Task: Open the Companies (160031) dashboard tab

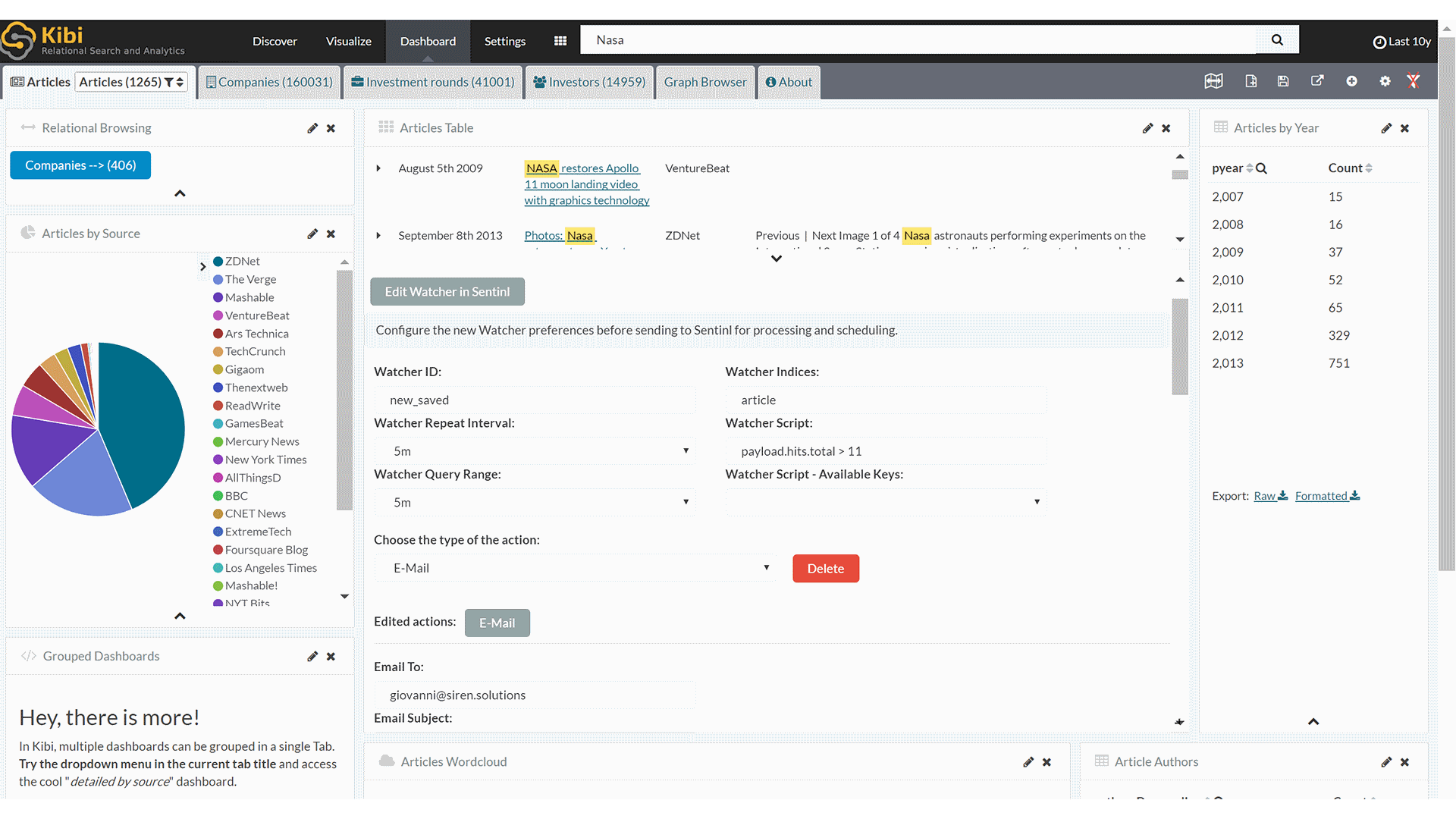Action: [x=269, y=82]
